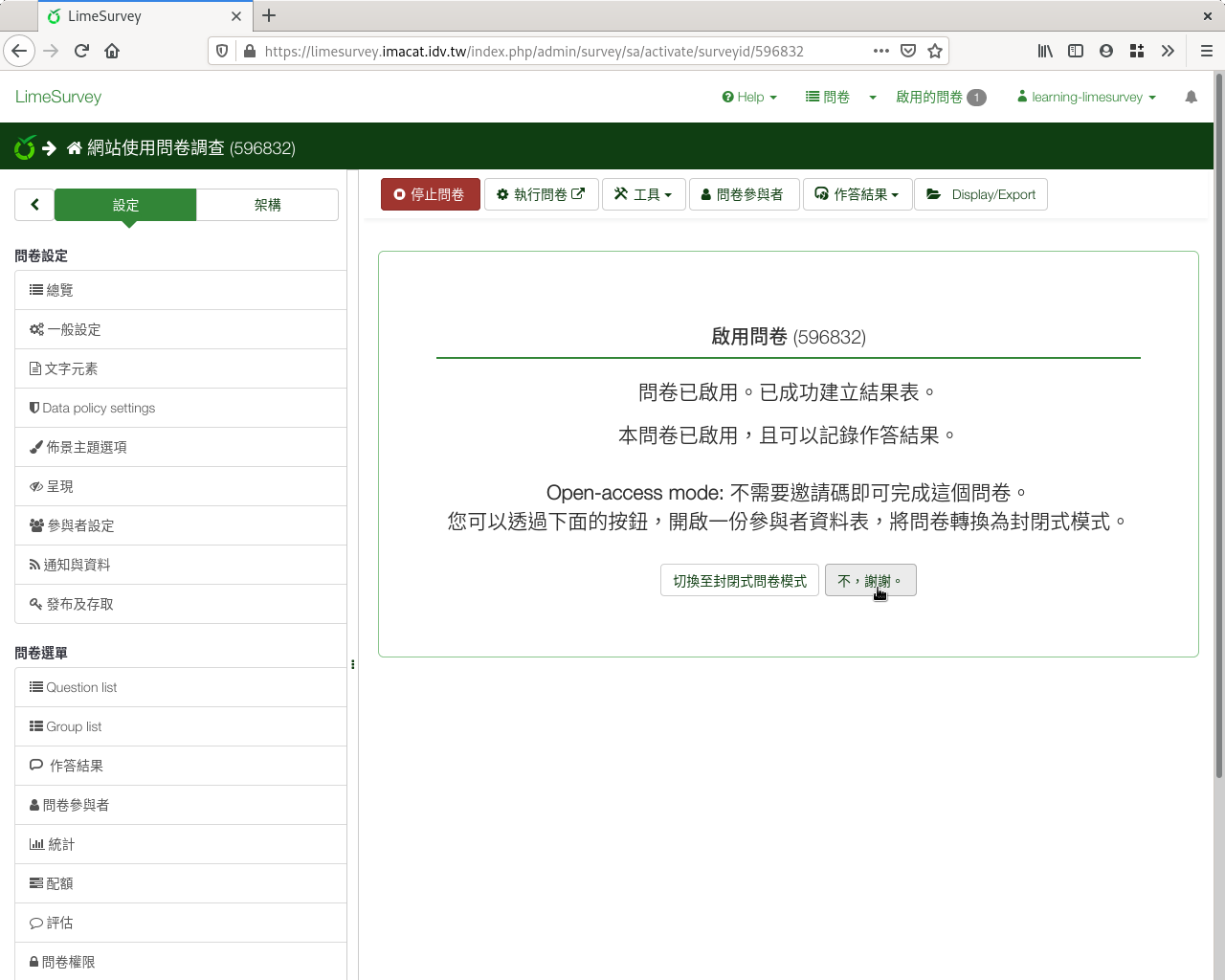Click the 停止問卷 button
The image size is (1225, 980).
pos(431,194)
